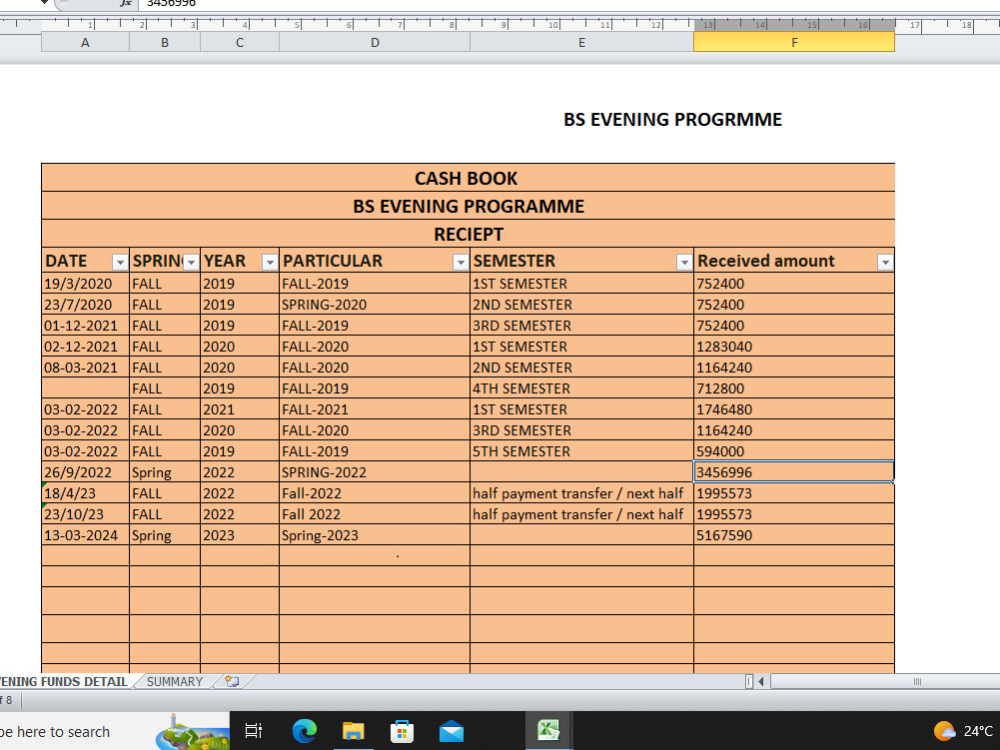Select the SPRING-2022 particular cell
The height and width of the screenshot is (750, 1000).
[x=375, y=472]
